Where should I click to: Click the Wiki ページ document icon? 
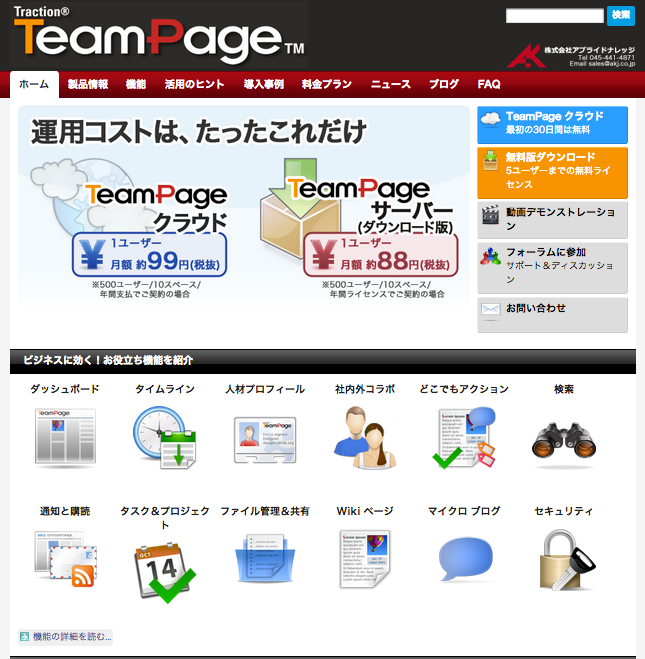tap(364, 560)
